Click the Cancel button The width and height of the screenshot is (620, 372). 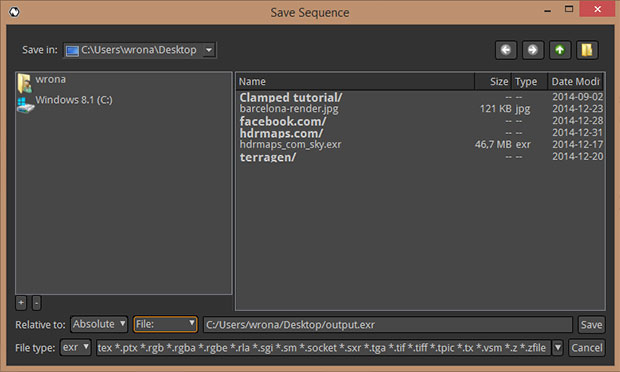click(x=587, y=348)
